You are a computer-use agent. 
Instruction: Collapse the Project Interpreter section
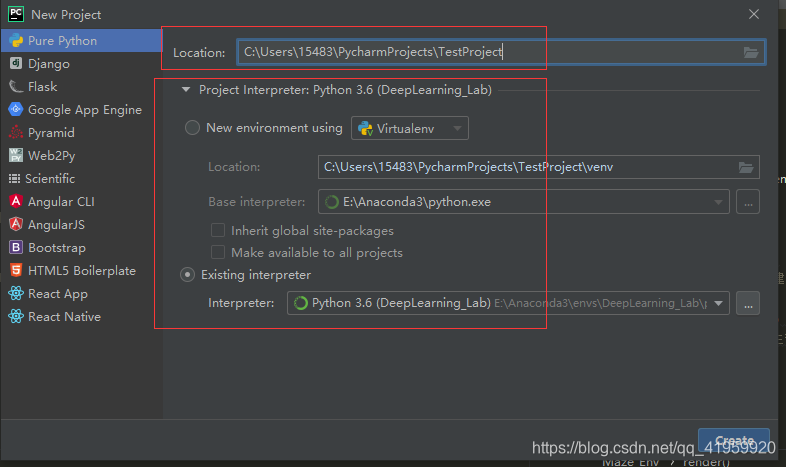point(186,90)
